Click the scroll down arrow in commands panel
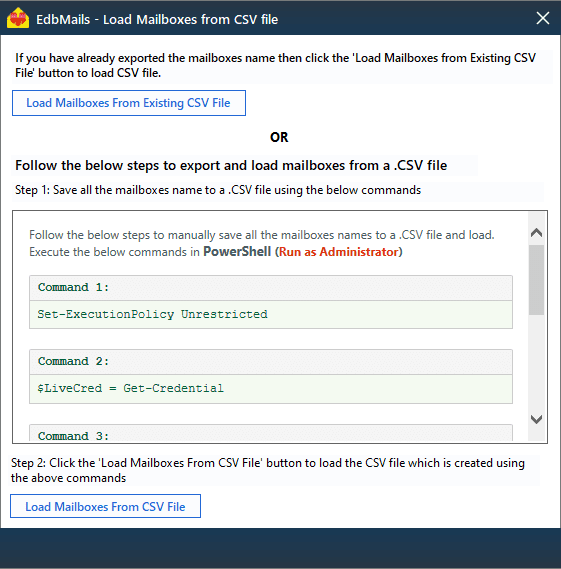561x569 pixels. [536, 419]
